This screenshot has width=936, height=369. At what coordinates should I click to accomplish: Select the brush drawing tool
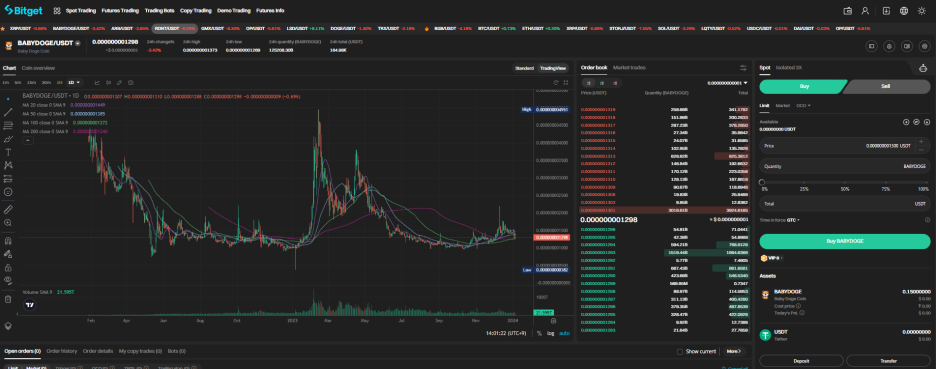[8, 139]
